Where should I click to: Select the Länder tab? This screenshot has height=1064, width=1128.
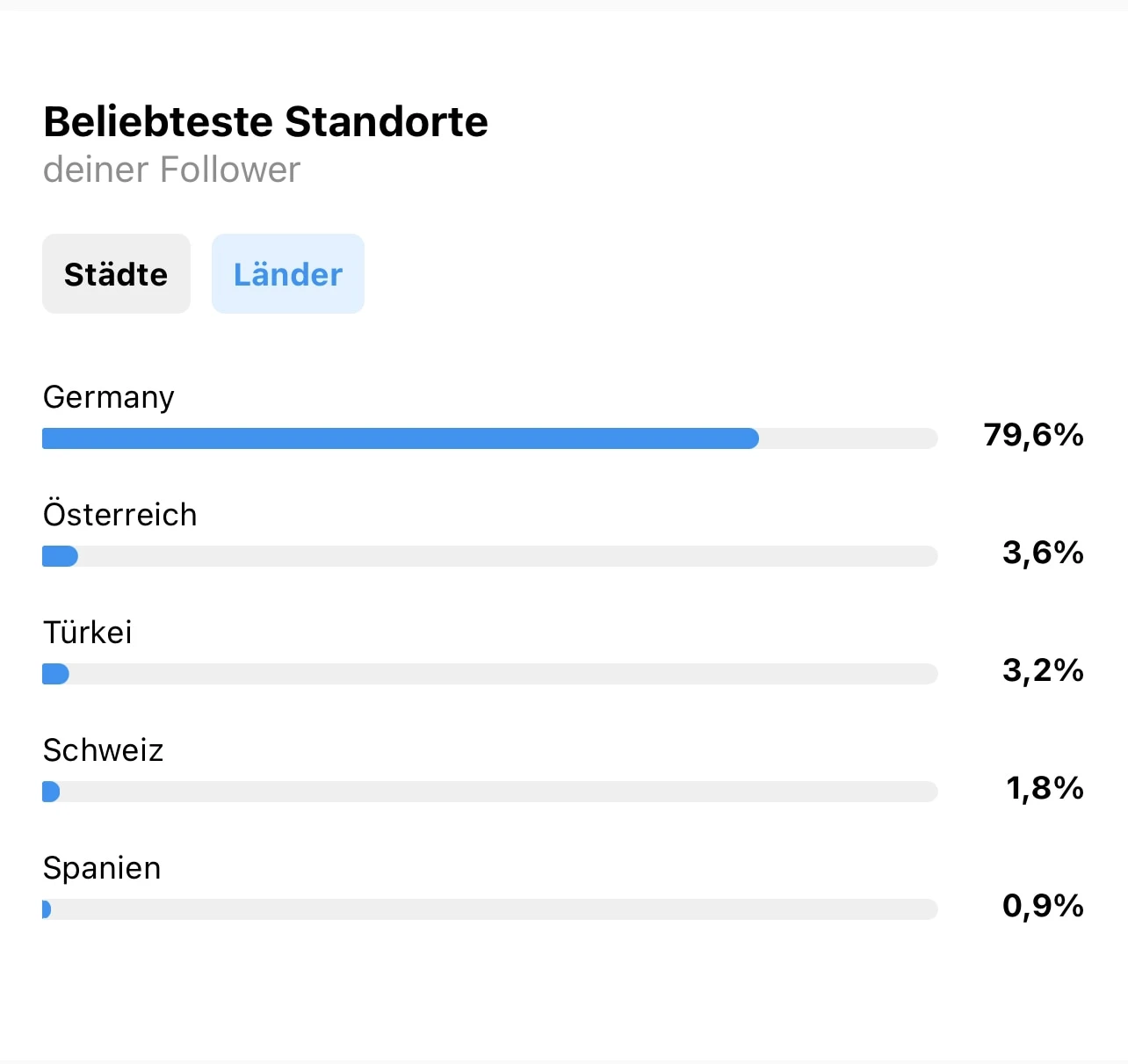coord(287,274)
